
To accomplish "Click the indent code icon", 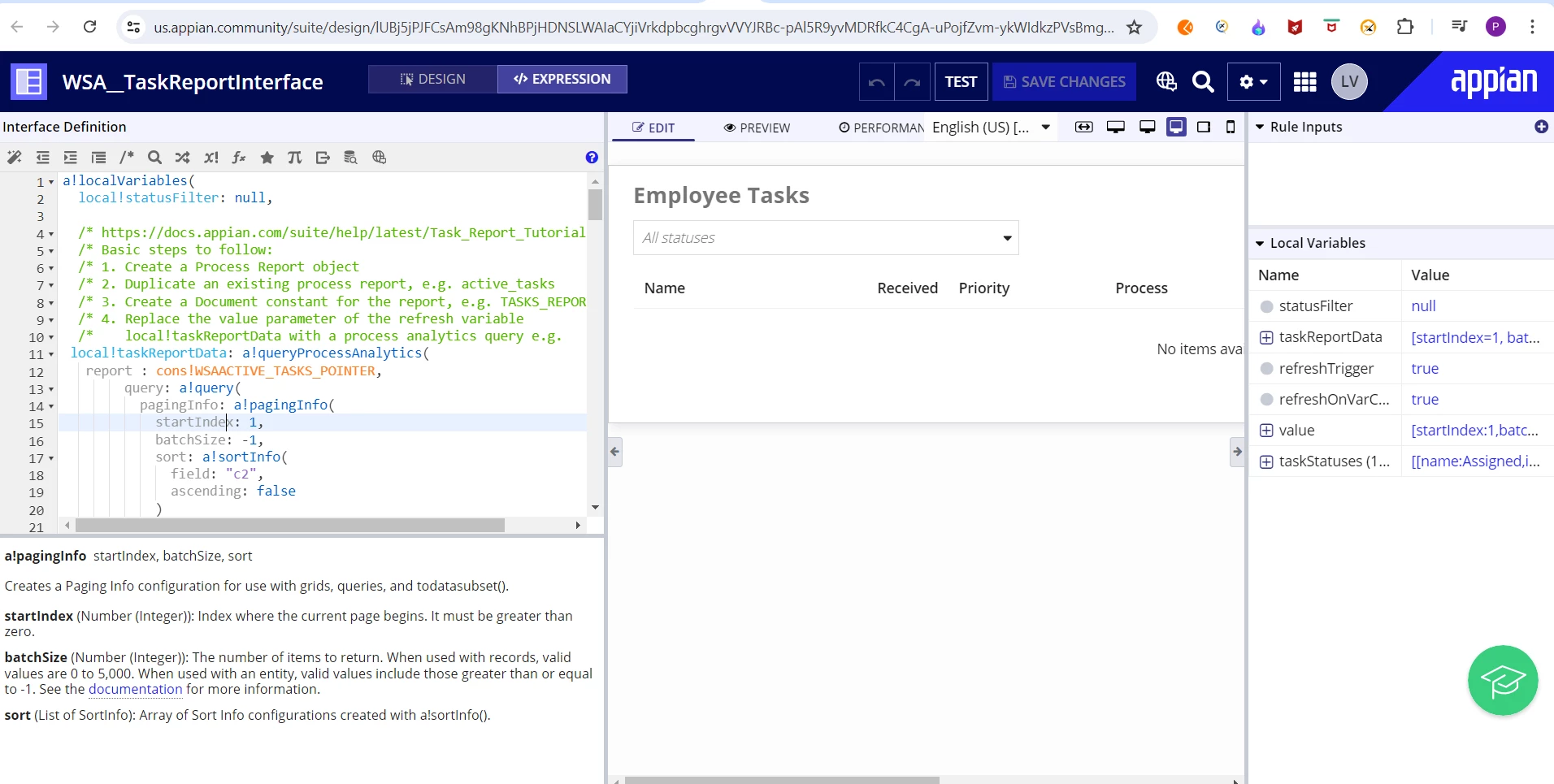I will tap(71, 158).
